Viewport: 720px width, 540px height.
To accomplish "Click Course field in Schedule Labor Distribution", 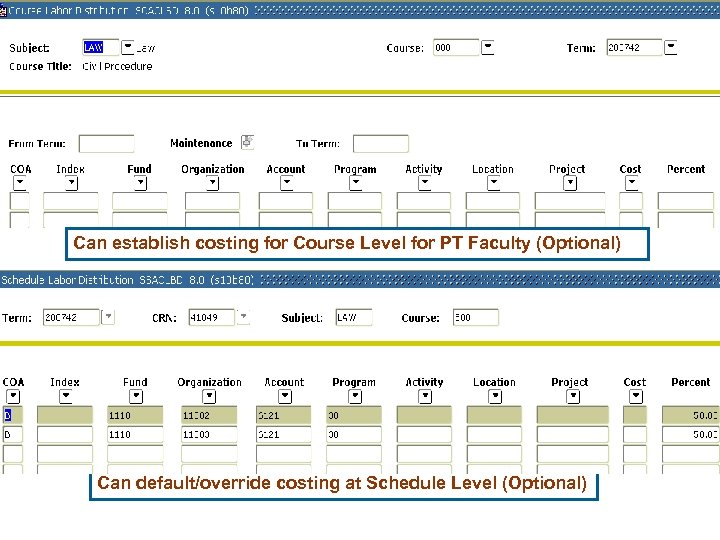I will point(476,317).
